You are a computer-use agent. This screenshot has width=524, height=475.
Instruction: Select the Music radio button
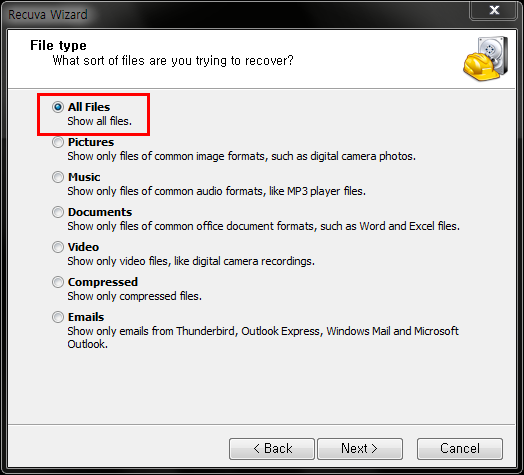coord(58,177)
